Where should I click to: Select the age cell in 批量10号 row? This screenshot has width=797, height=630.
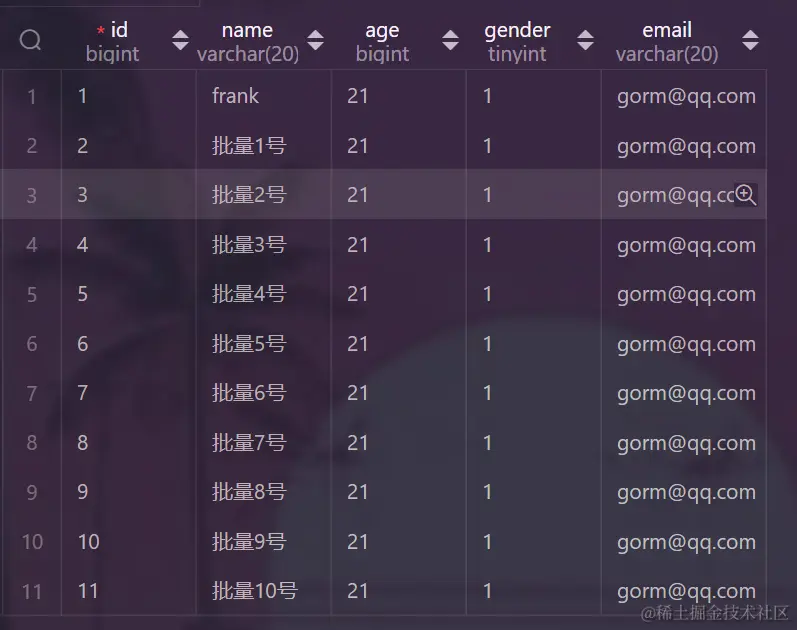pos(398,591)
